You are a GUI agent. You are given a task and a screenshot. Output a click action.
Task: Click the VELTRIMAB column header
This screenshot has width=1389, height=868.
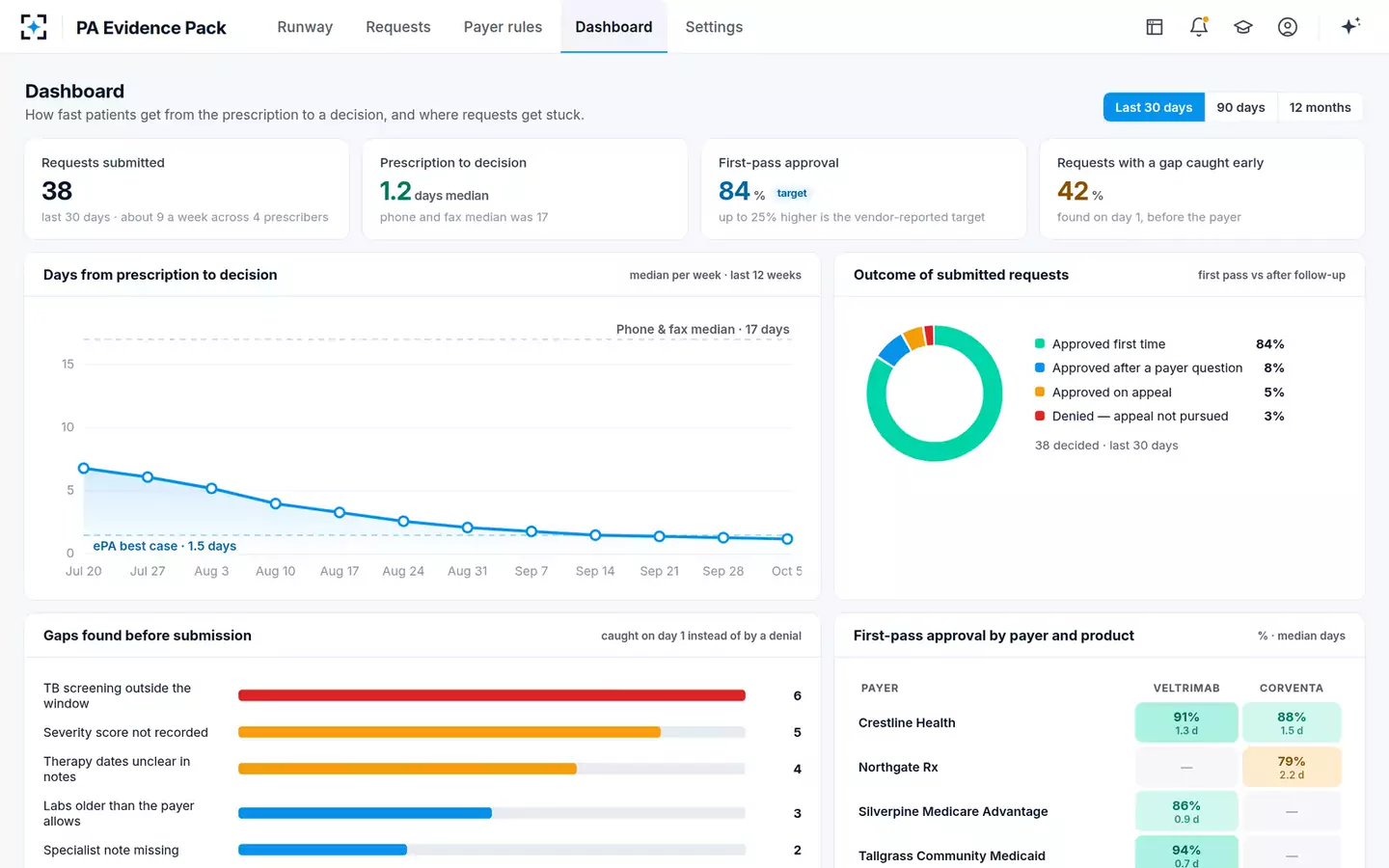tap(1186, 688)
